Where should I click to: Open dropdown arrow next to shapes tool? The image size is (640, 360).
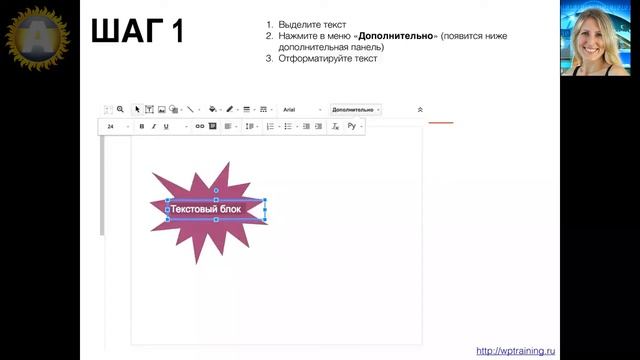coord(181,110)
